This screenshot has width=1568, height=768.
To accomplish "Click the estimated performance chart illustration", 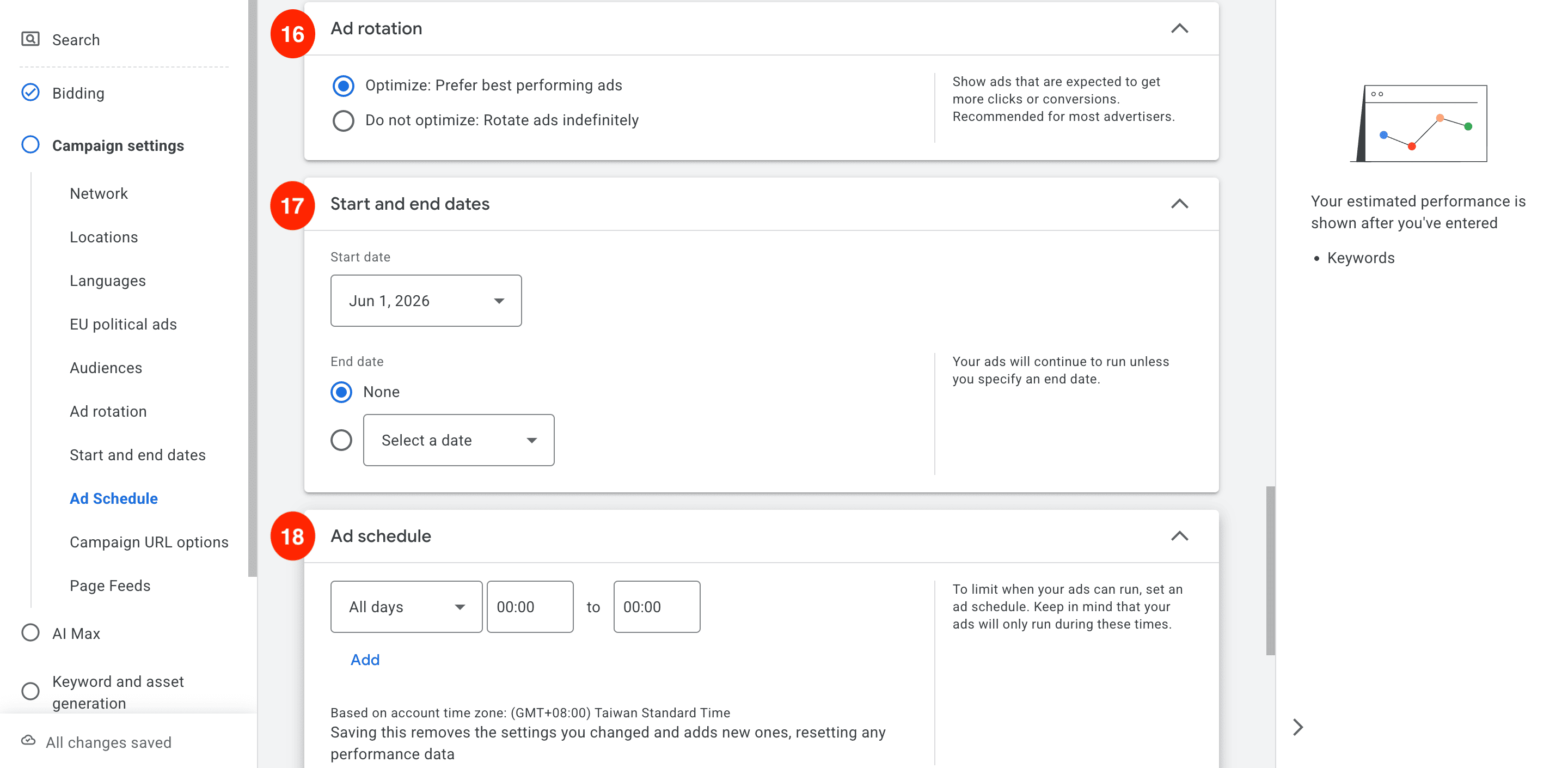I will (1419, 124).
